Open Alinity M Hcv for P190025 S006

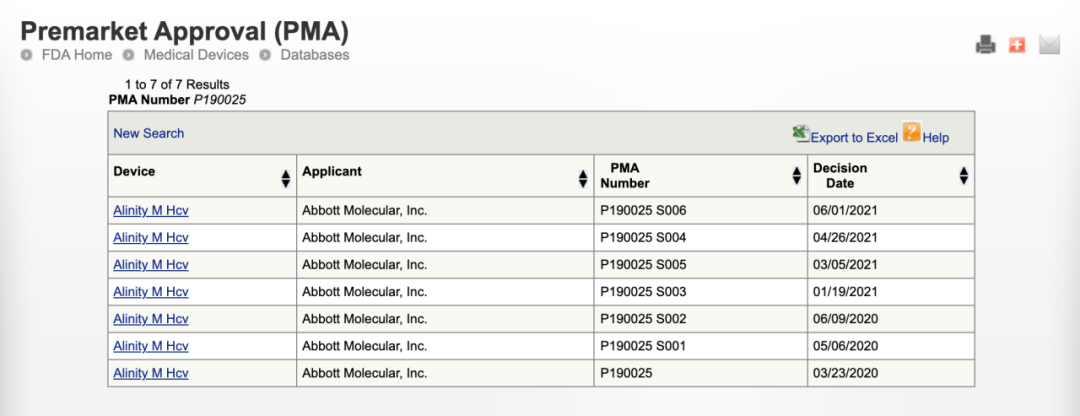151,211
